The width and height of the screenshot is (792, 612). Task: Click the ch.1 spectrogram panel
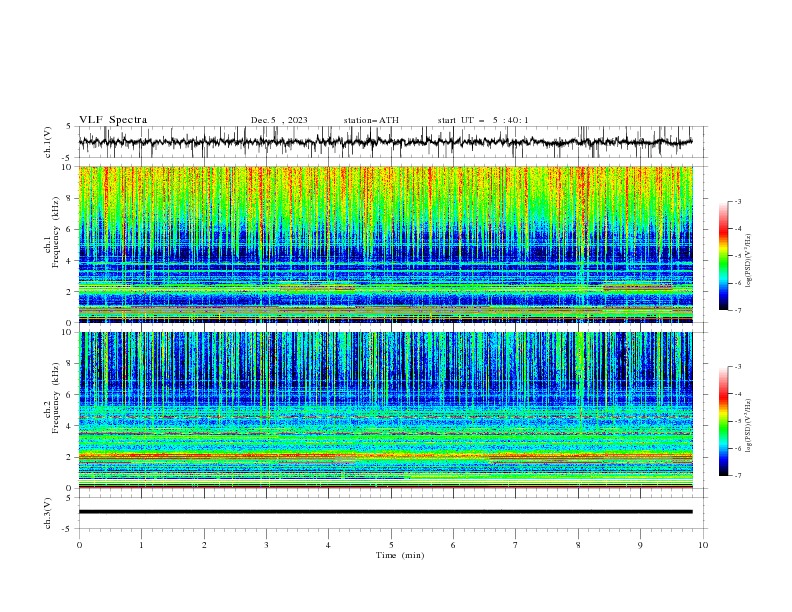tap(385, 244)
